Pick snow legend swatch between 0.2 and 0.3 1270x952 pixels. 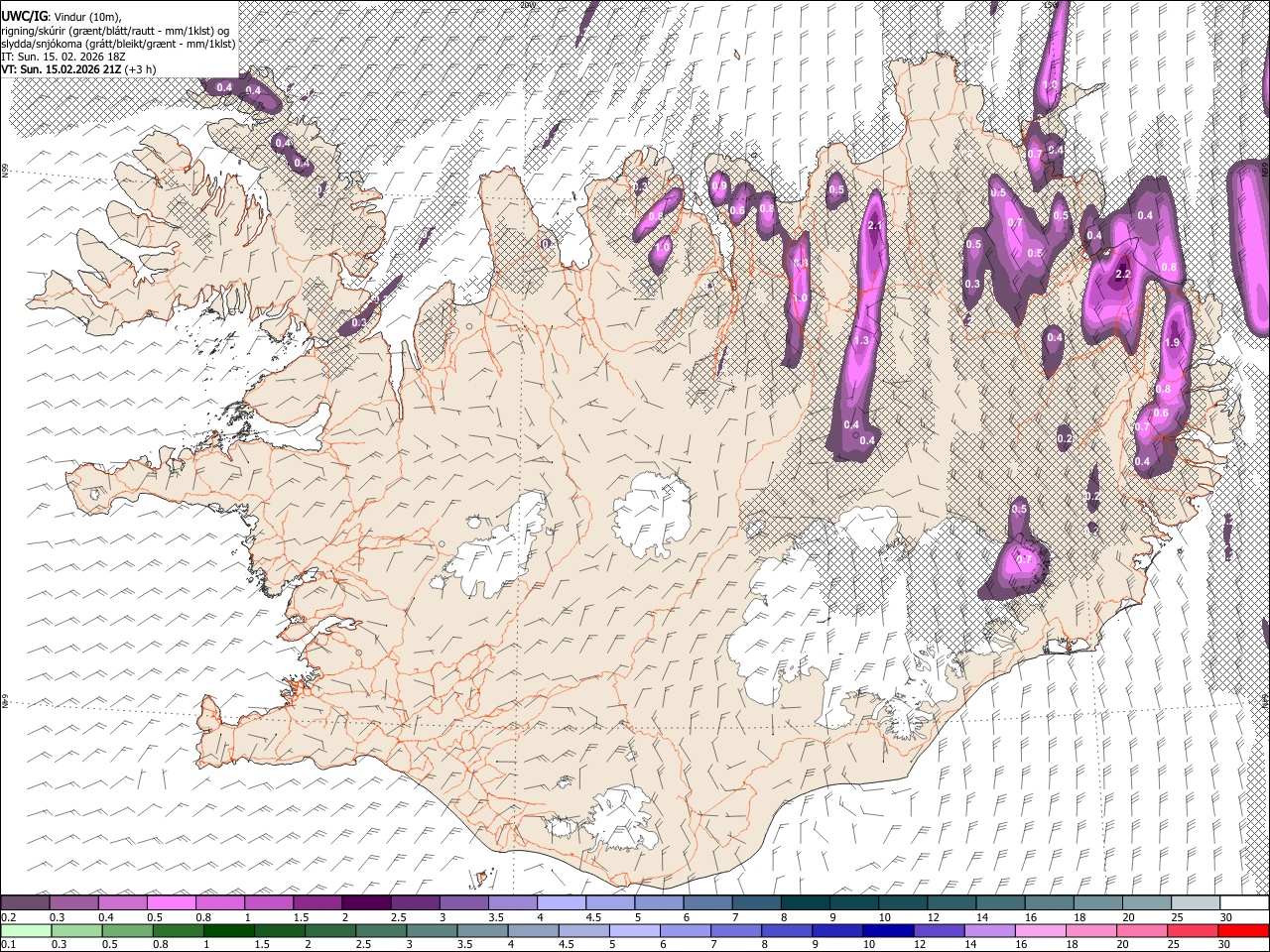point(25,903)
